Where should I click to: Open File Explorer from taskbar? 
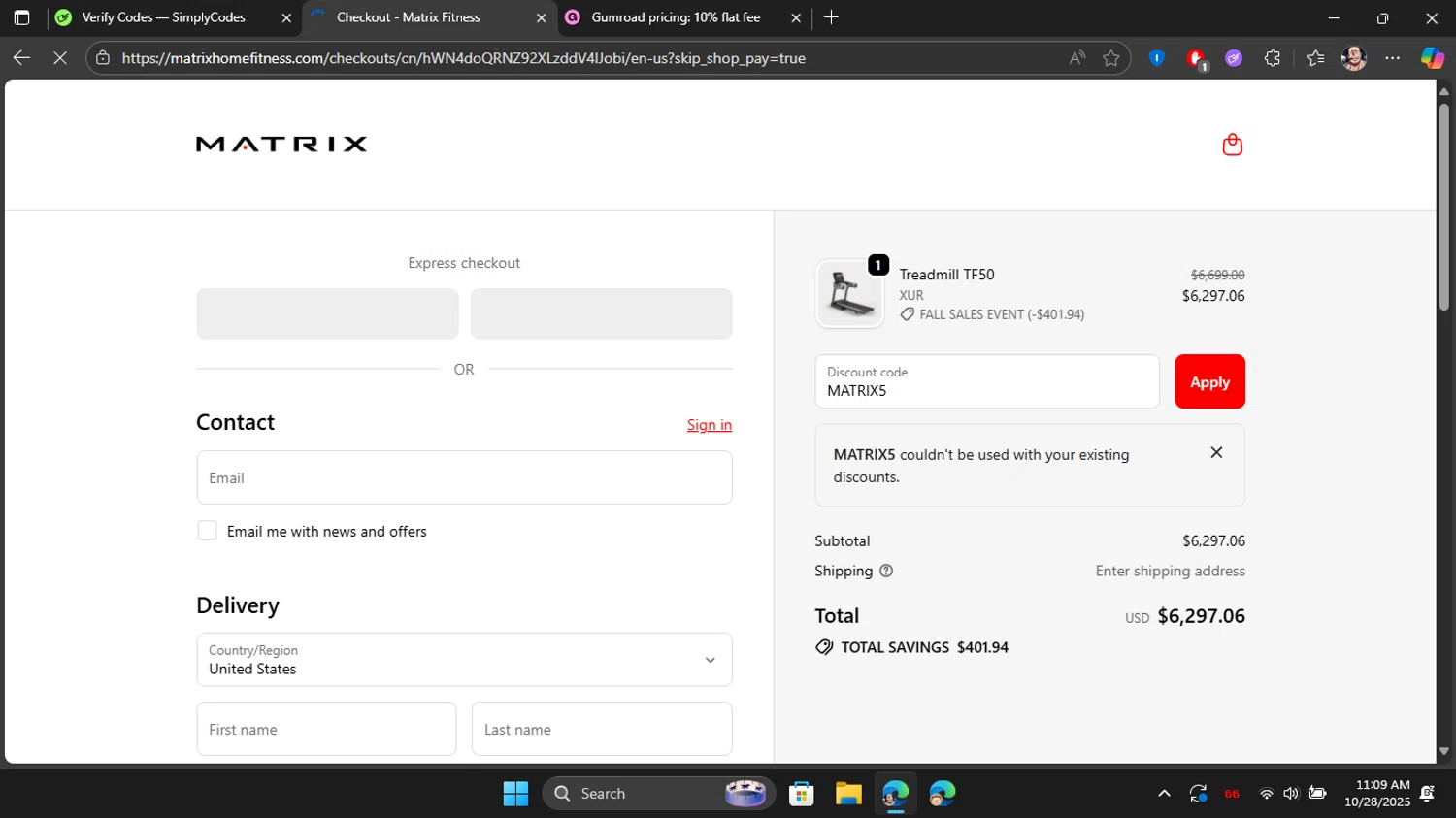point(848,794)
